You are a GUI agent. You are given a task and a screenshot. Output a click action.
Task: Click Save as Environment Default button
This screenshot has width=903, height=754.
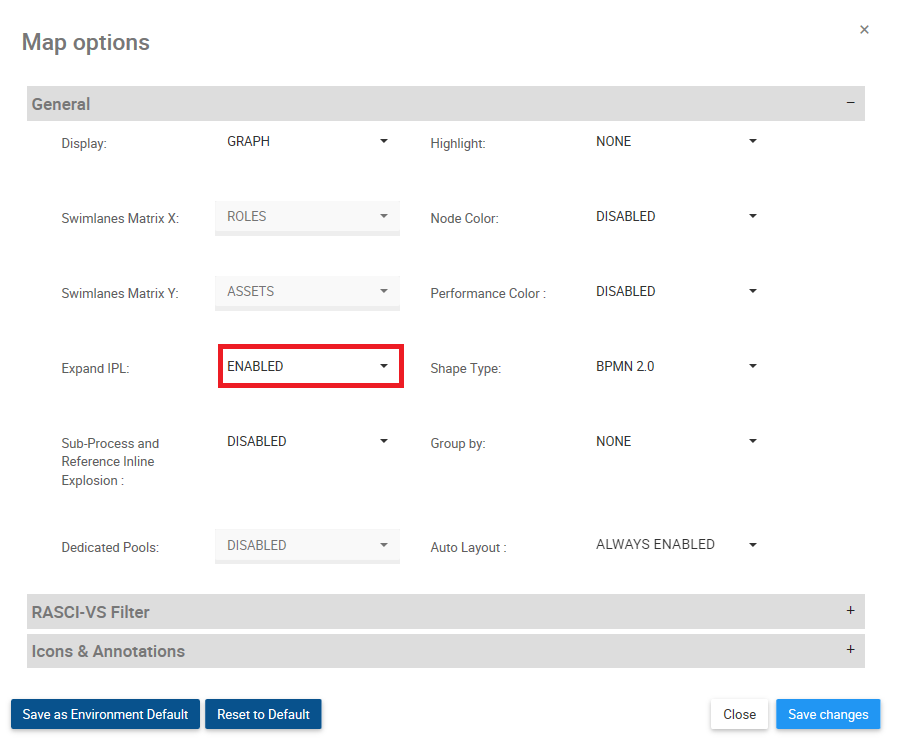(x=105, y=715)
